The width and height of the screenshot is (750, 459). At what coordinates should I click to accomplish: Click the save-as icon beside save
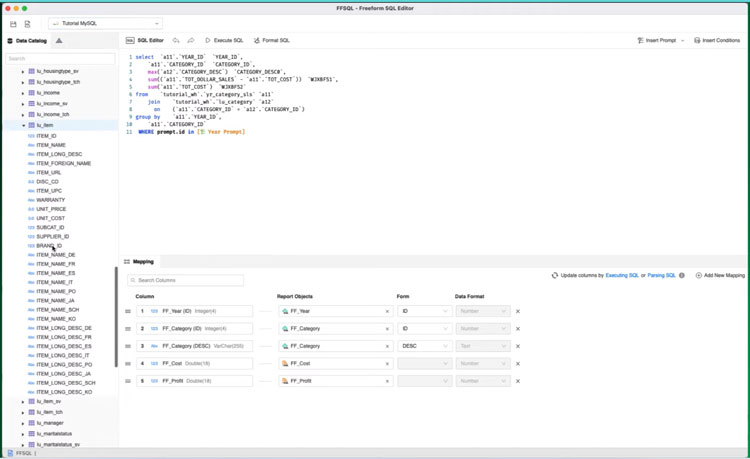tap(27, 24)
